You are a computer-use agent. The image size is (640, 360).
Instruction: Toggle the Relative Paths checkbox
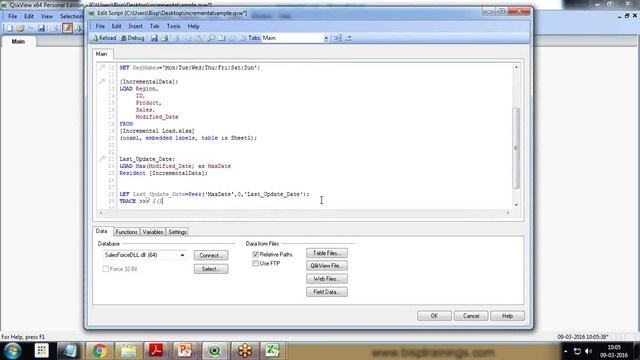(x=256, y=254)
